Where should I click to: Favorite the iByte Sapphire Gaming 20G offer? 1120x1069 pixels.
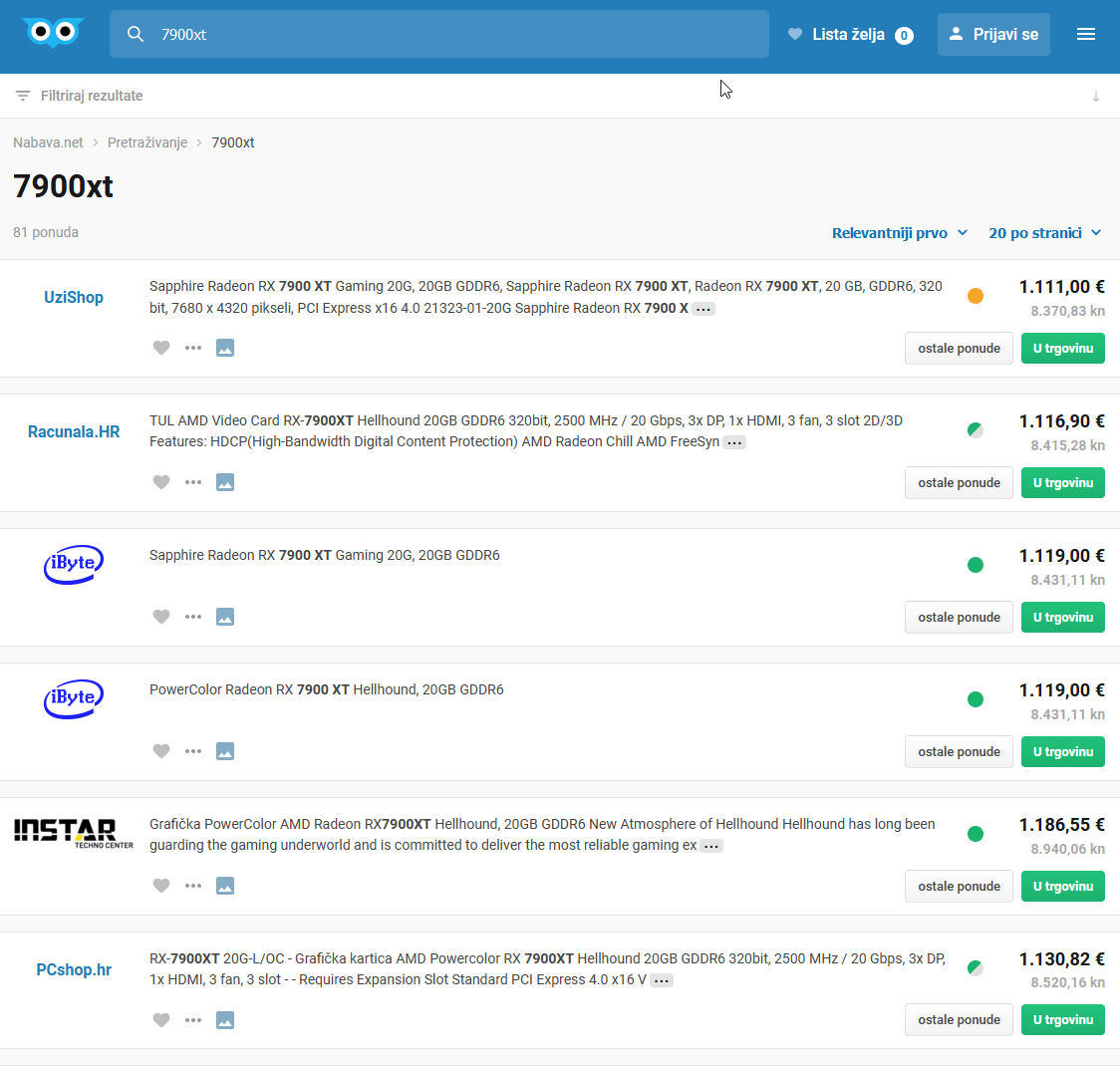point(161,617)
